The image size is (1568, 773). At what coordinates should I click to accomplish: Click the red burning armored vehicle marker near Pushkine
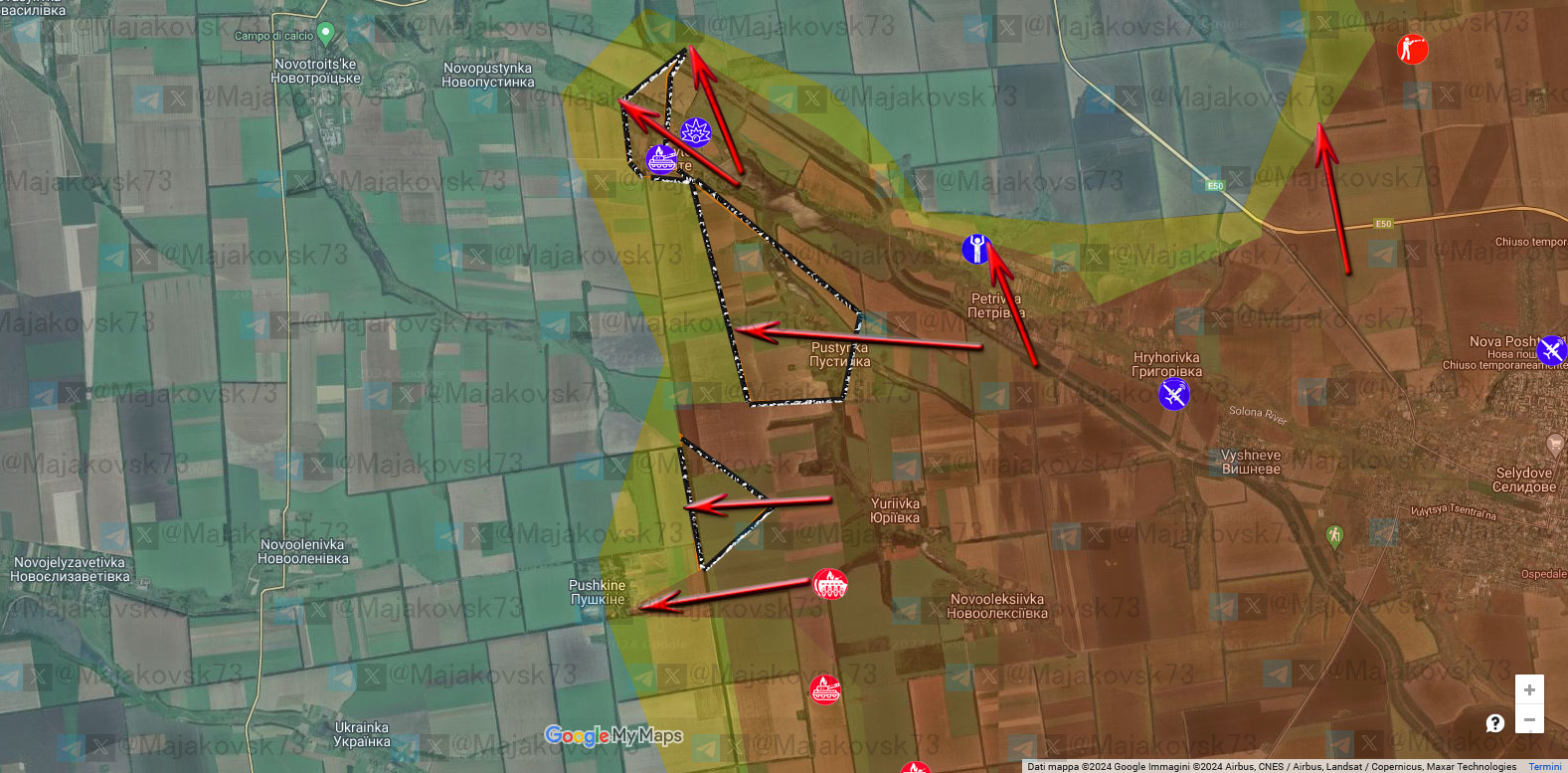click(829, 584)
